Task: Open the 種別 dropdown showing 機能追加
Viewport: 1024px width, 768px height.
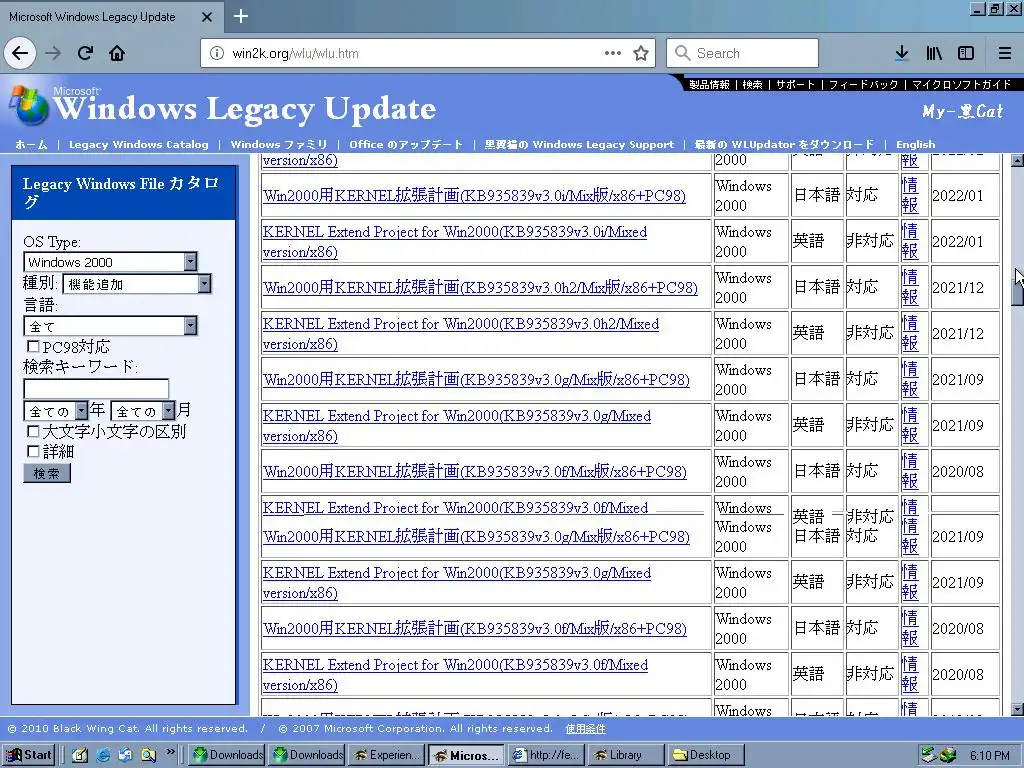Action: click(x=136, y=283)
